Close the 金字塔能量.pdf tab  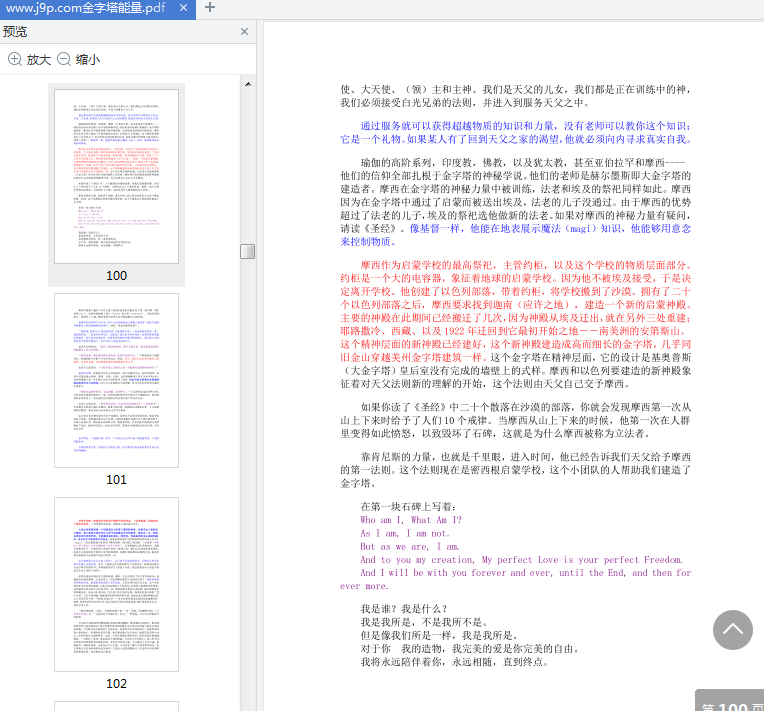(x=181, y=8)
